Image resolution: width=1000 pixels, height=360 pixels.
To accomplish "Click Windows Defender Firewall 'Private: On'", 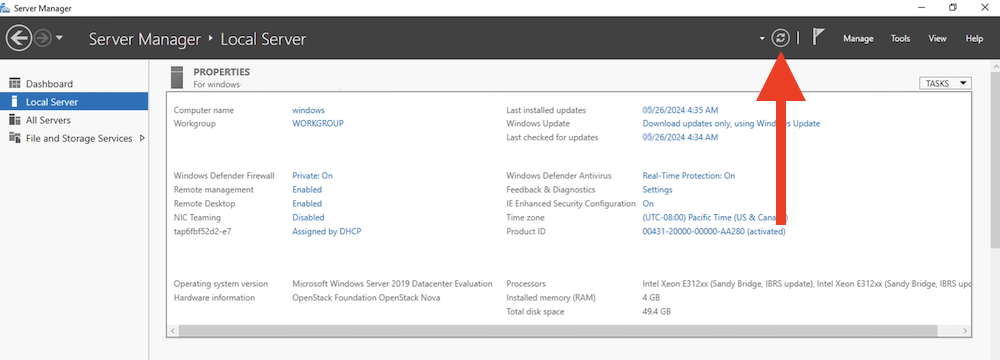I will [312, 176].
